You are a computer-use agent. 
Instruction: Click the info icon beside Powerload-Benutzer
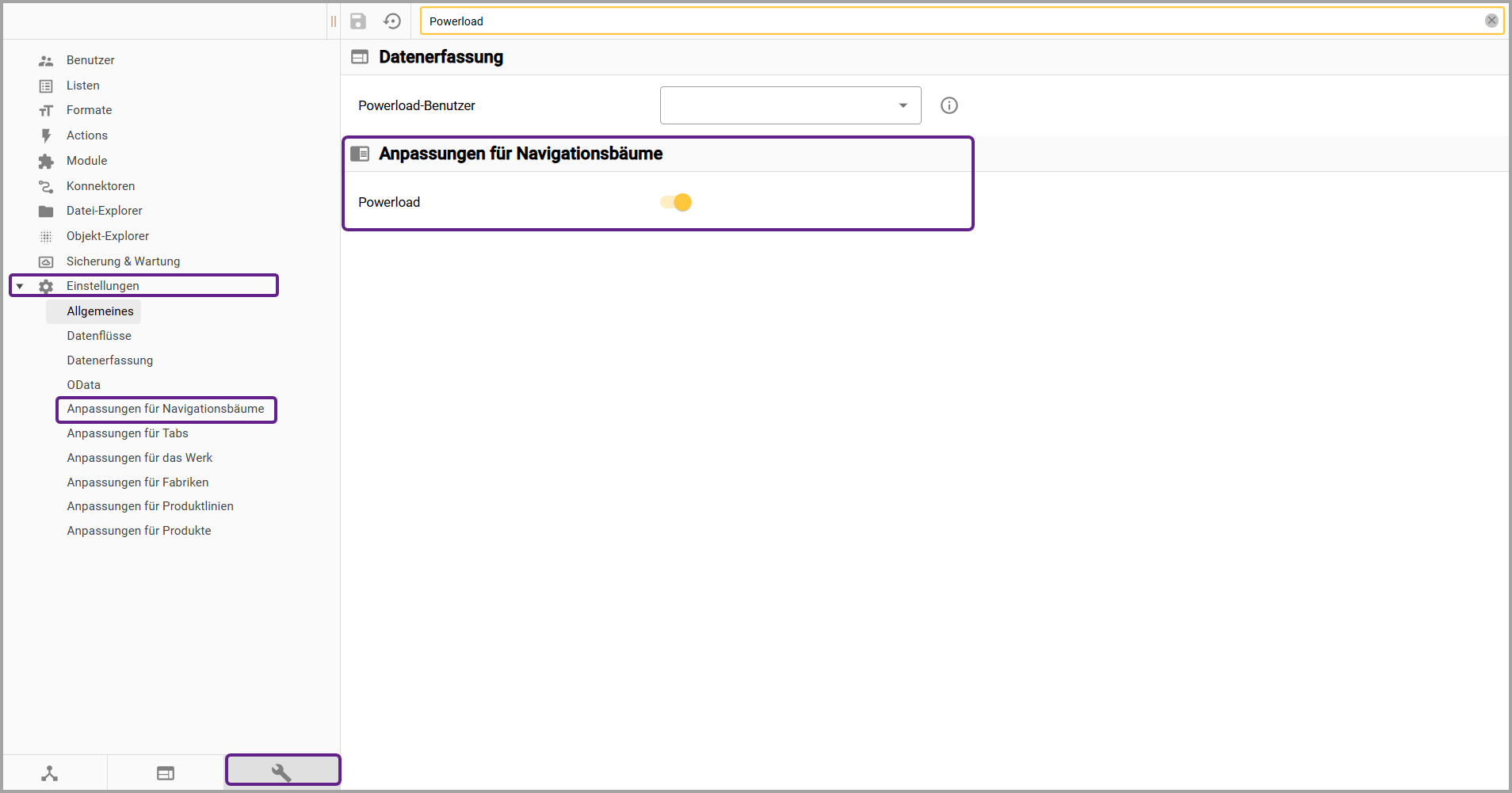[949, 105]
